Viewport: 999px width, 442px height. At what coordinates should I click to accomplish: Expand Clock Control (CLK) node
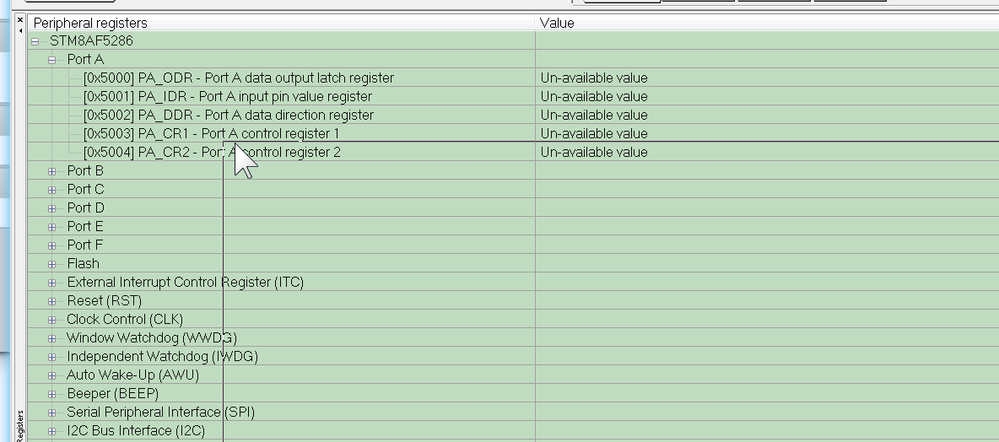53,319
